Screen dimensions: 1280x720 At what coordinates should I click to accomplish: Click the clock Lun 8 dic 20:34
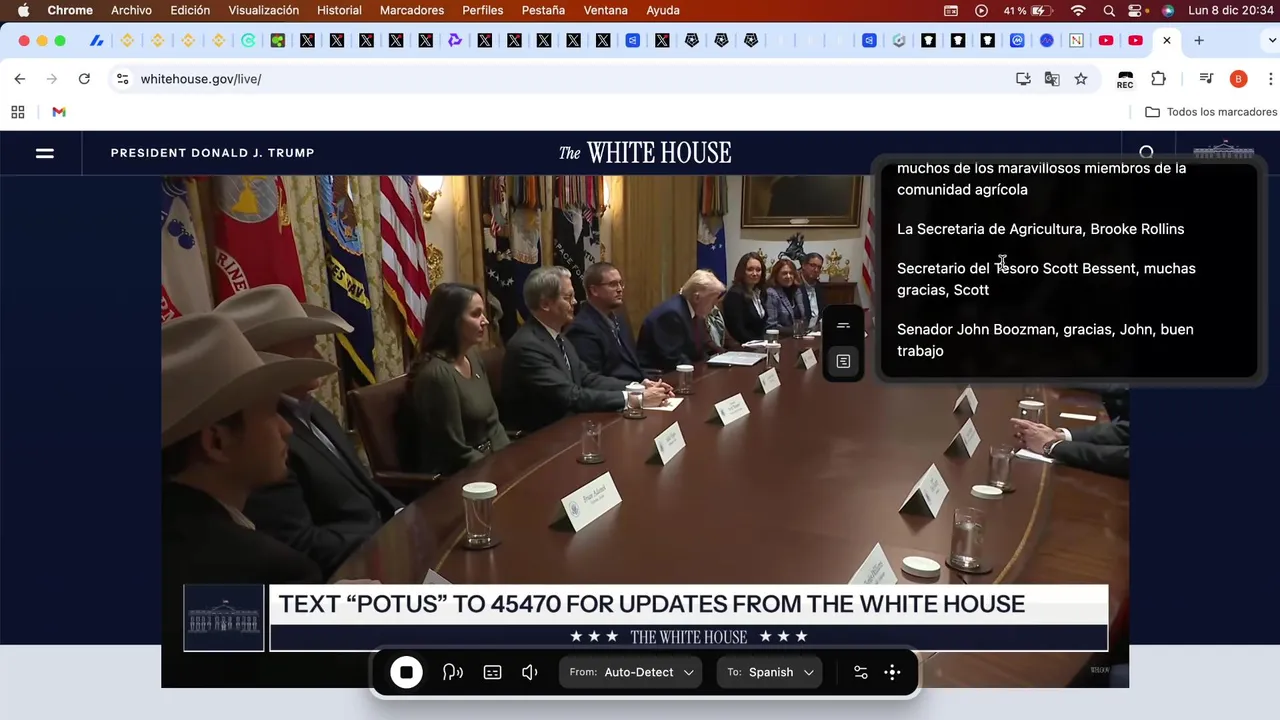(1230, 10)
